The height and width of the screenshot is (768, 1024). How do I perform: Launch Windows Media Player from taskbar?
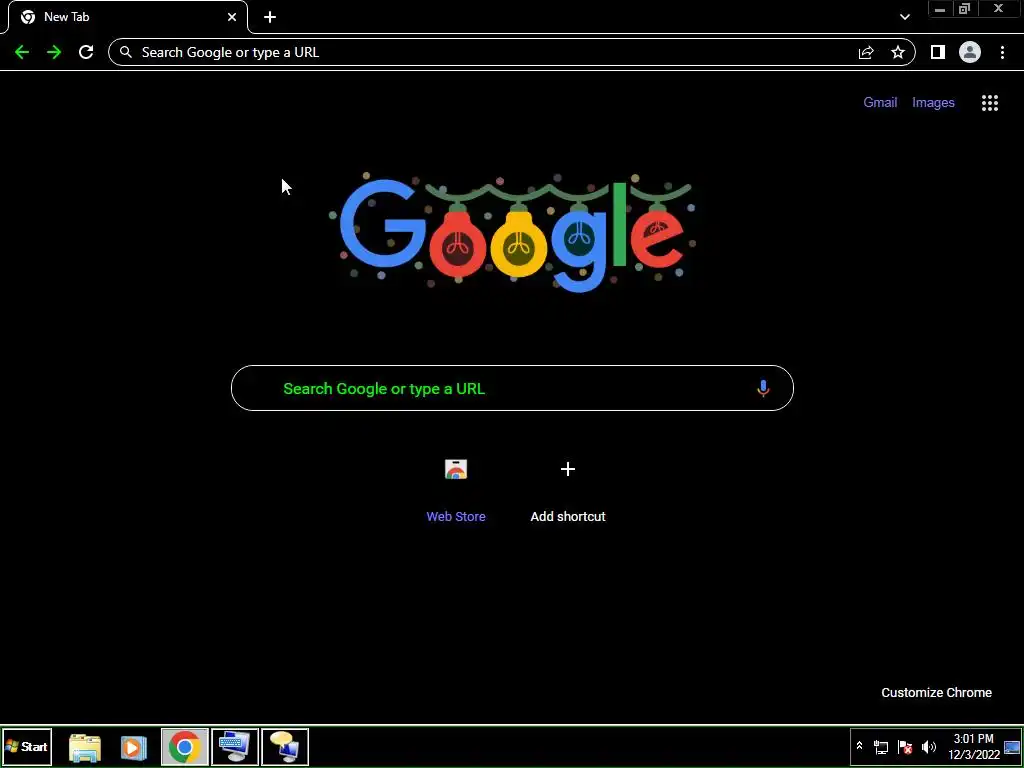133,747
